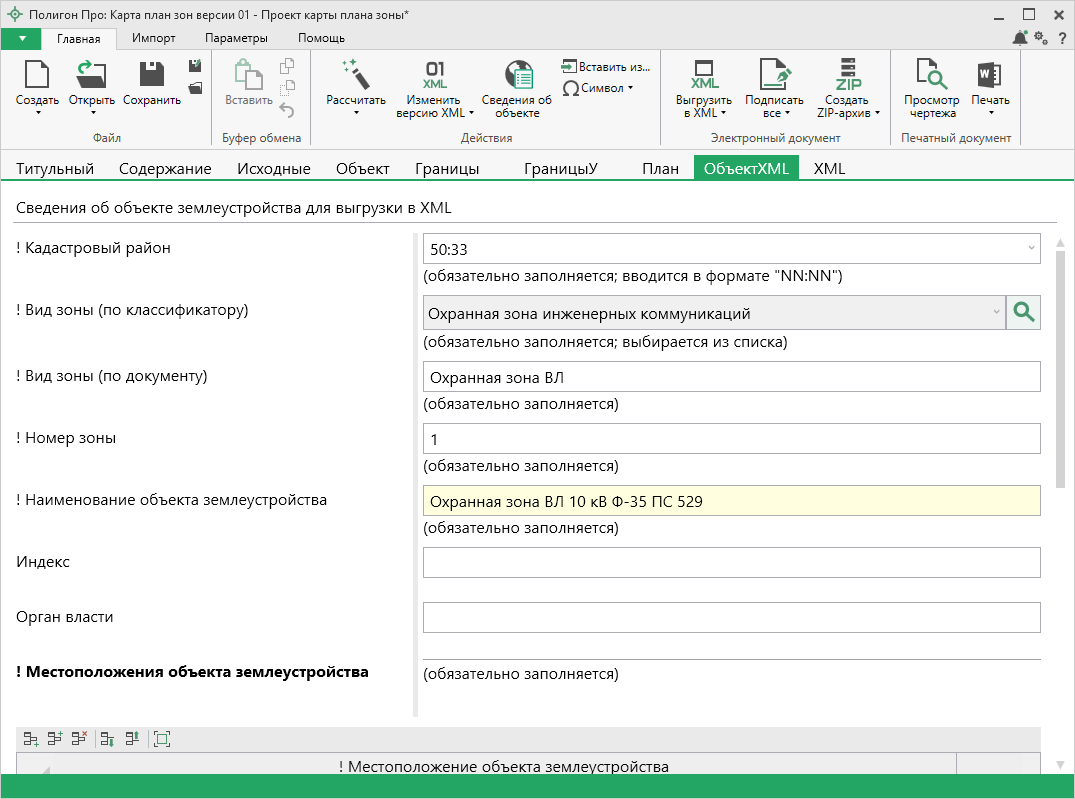Click the notifications bell icon

[1020, 38]
